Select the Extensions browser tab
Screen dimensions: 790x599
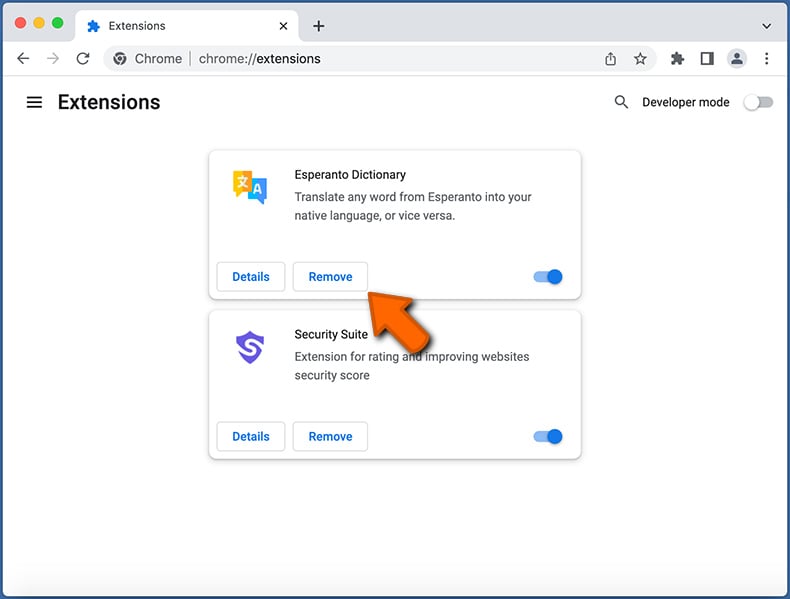(187, 26)
